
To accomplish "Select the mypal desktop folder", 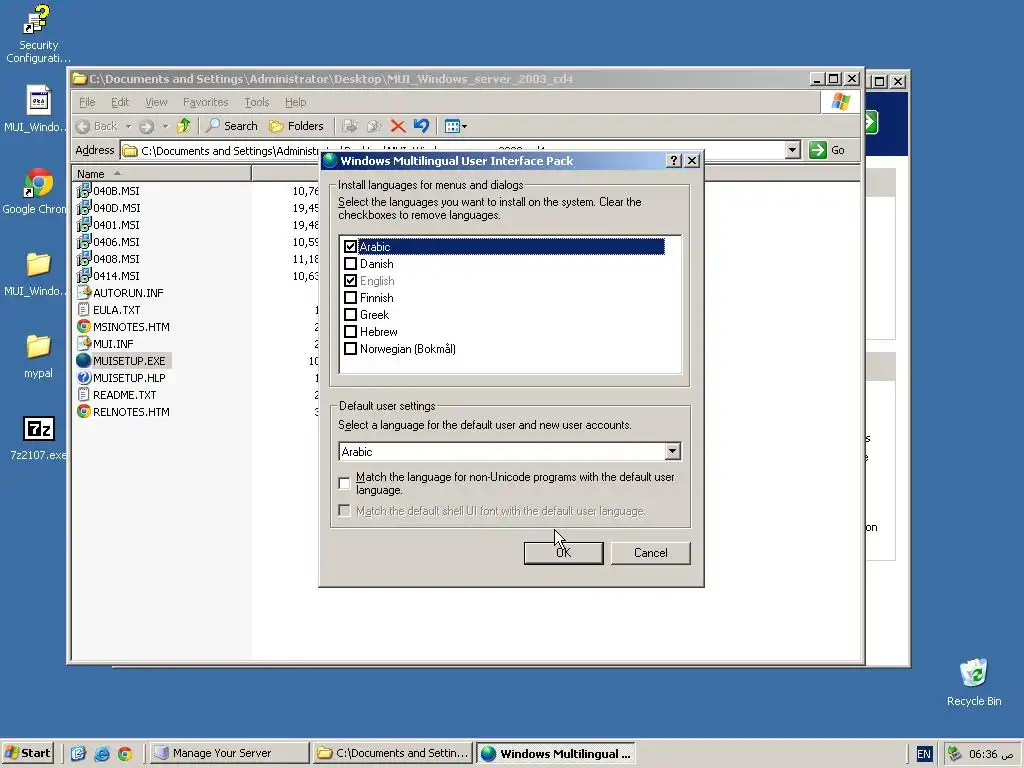I will [x=38, y=356].
